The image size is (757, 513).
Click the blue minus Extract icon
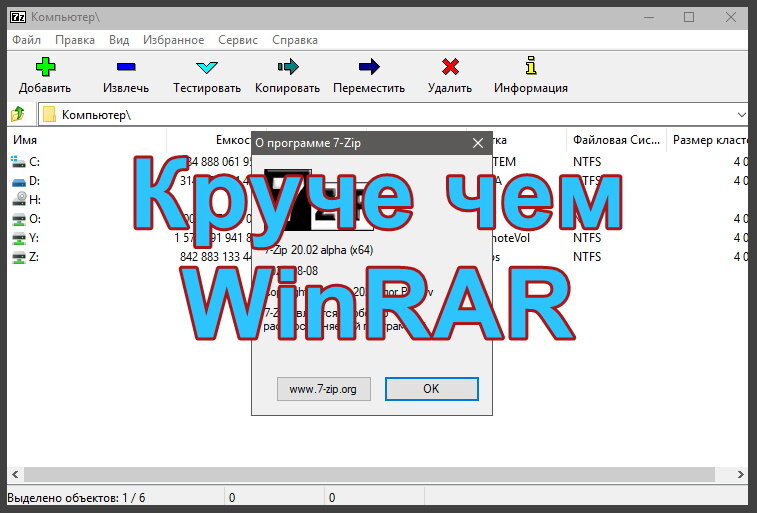(x=126, y=67)
